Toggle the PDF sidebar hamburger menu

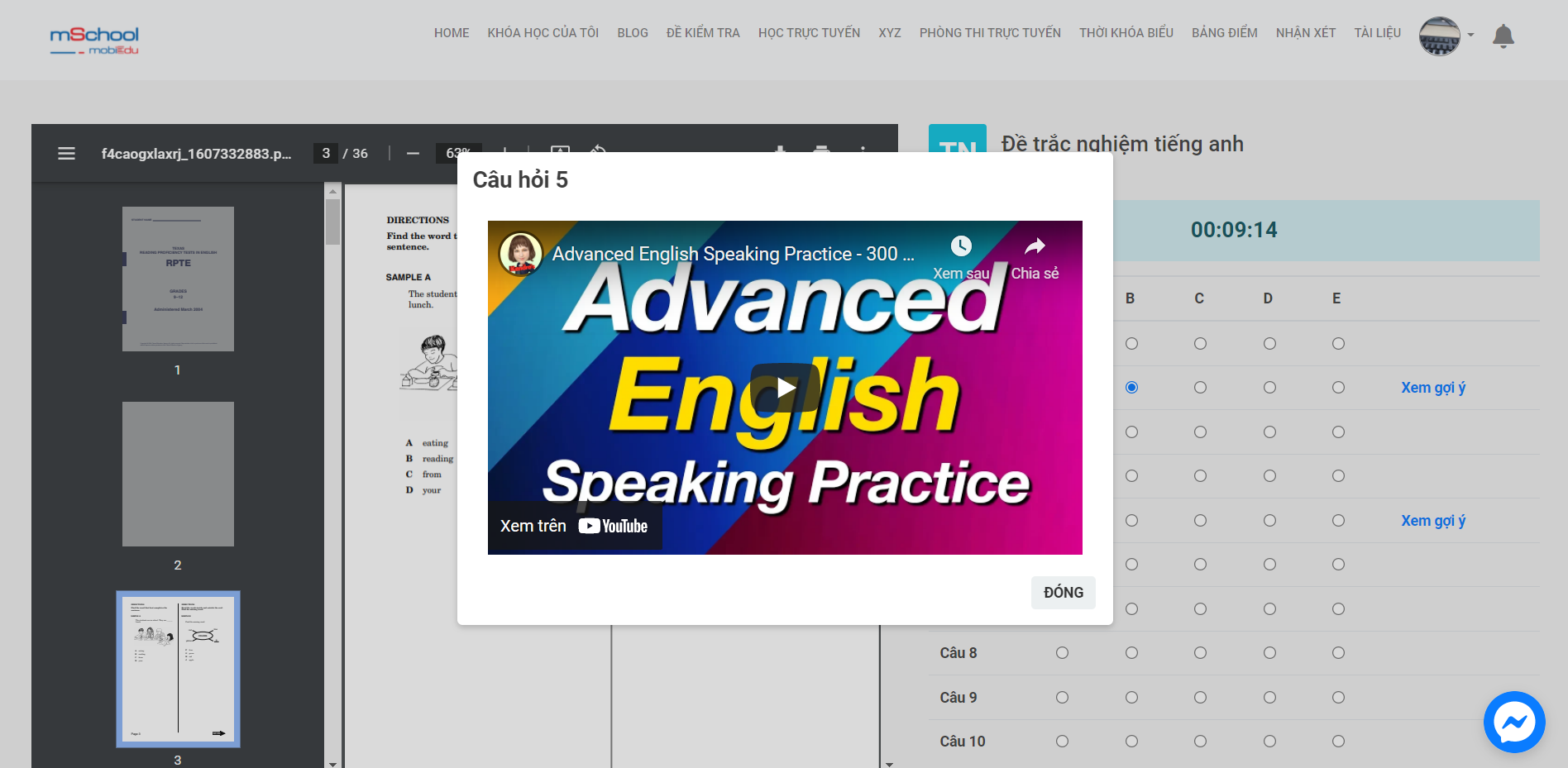[66, 154]
